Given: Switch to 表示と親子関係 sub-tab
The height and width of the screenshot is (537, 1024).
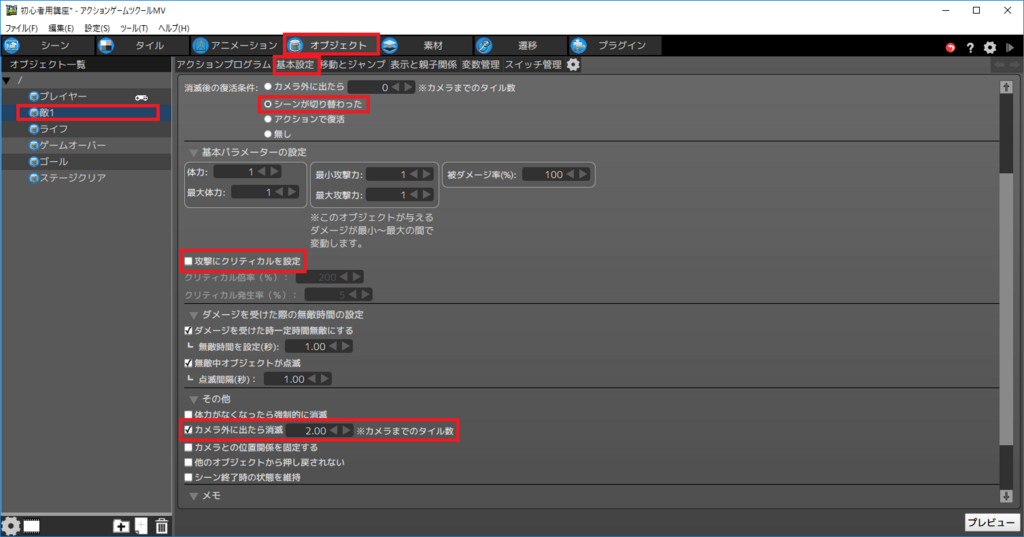Looking at the screenshot, I should 424,65.
